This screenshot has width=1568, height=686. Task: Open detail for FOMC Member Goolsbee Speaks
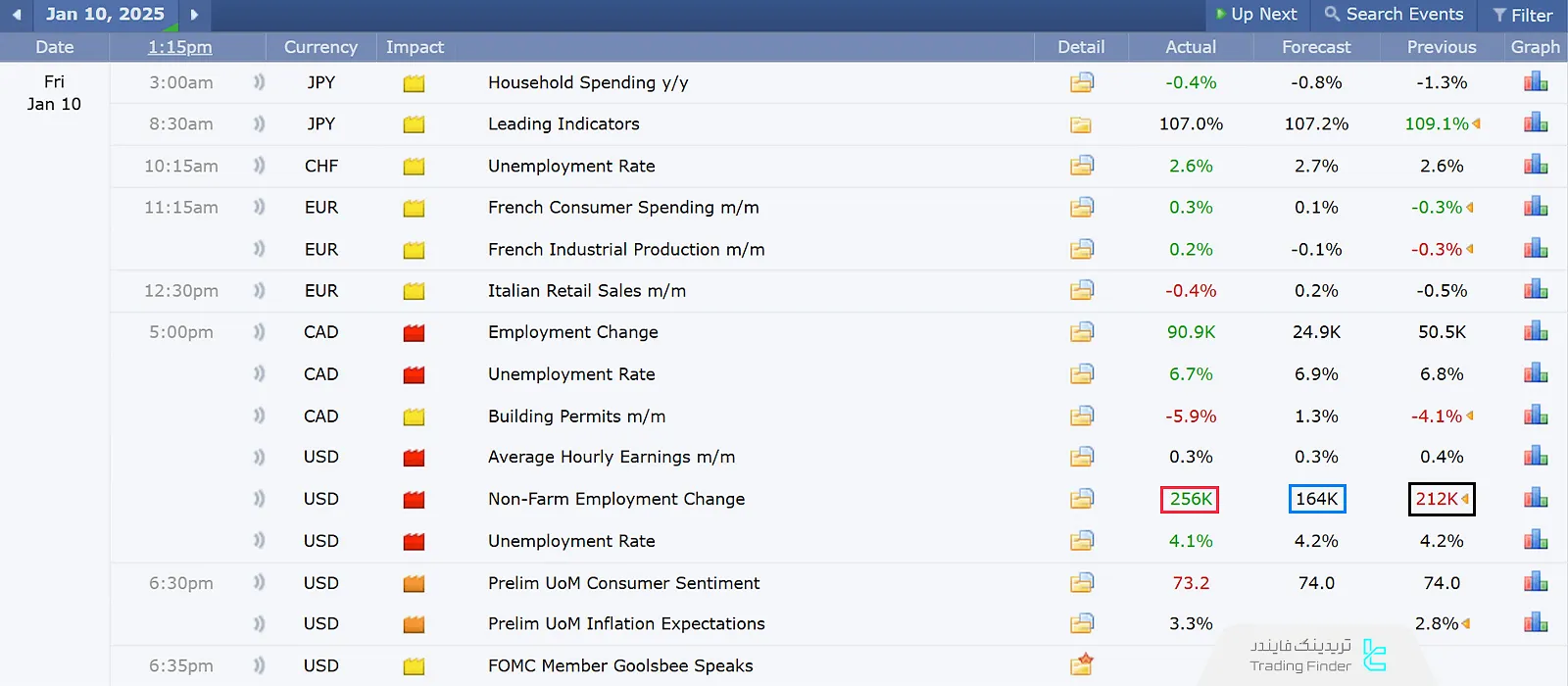click(1081, 665)
